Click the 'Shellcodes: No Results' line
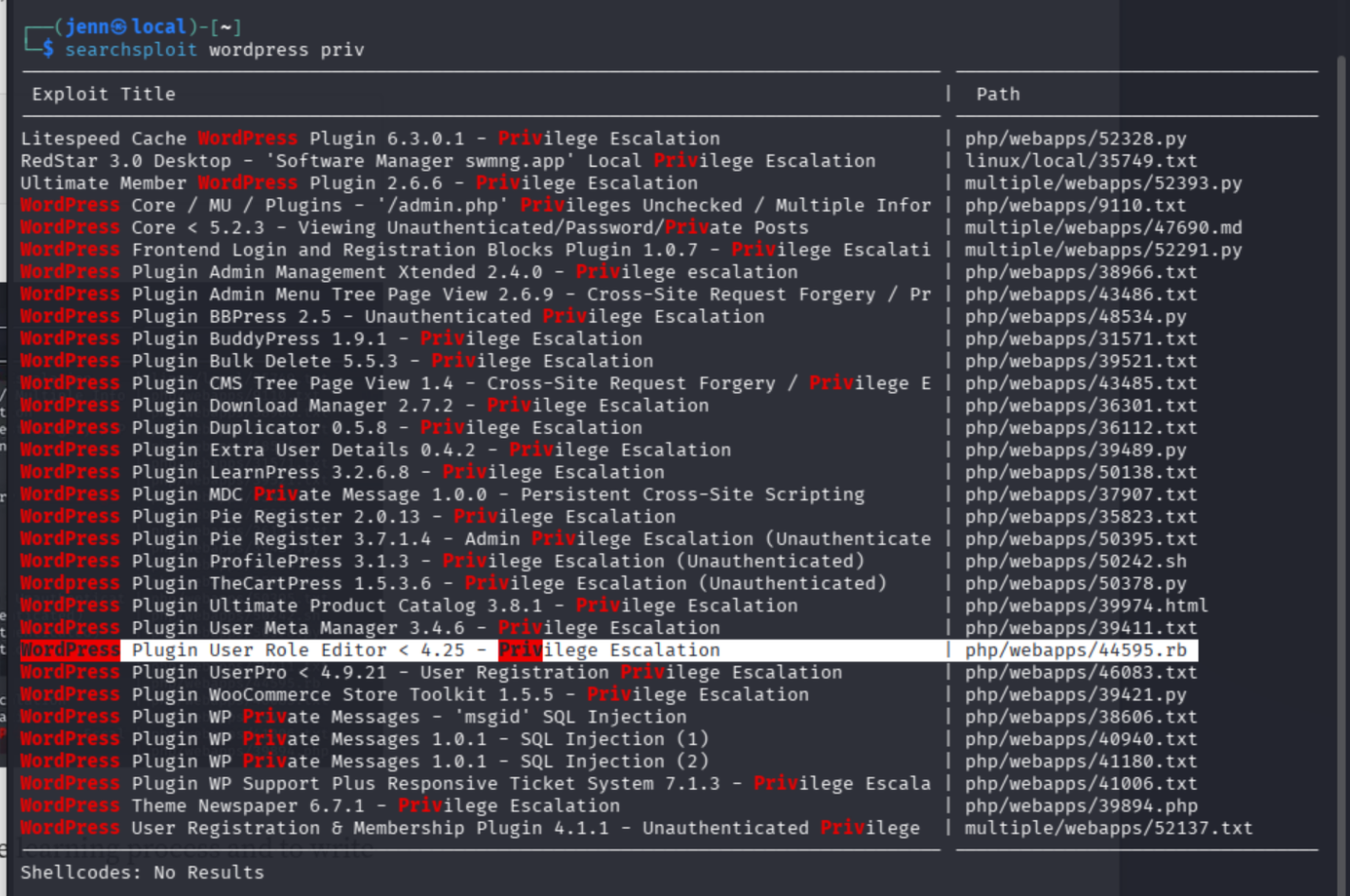Viewport: 1350px width, 896px height. coord(142,872)
